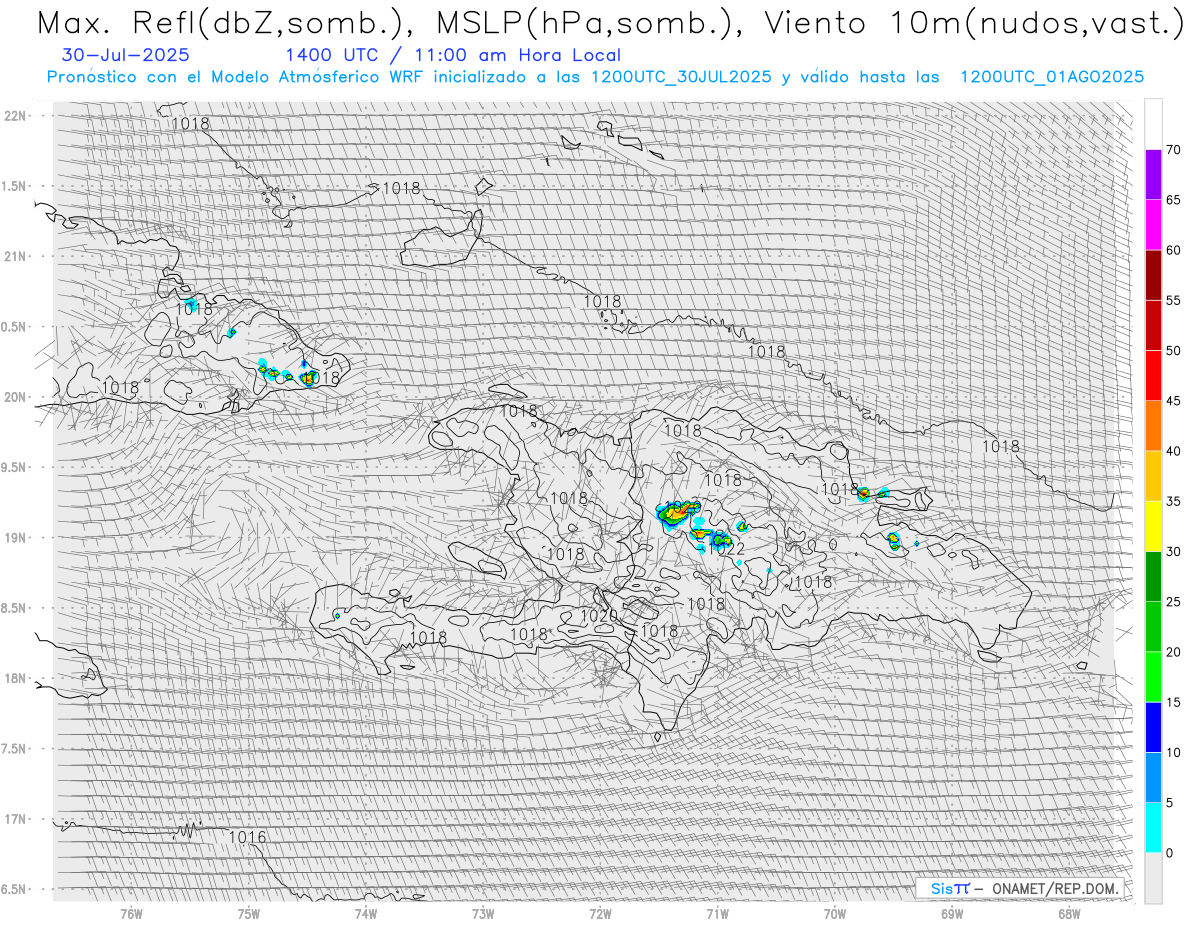
Task: Click the colorbar tick label '40'
Action: (1173, 451)
